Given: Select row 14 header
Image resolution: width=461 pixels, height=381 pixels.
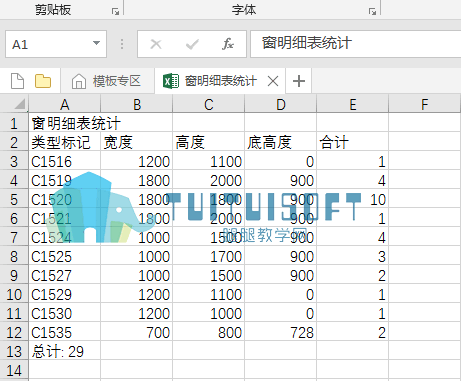Looking at the screenshot, I should click(14, 370).
